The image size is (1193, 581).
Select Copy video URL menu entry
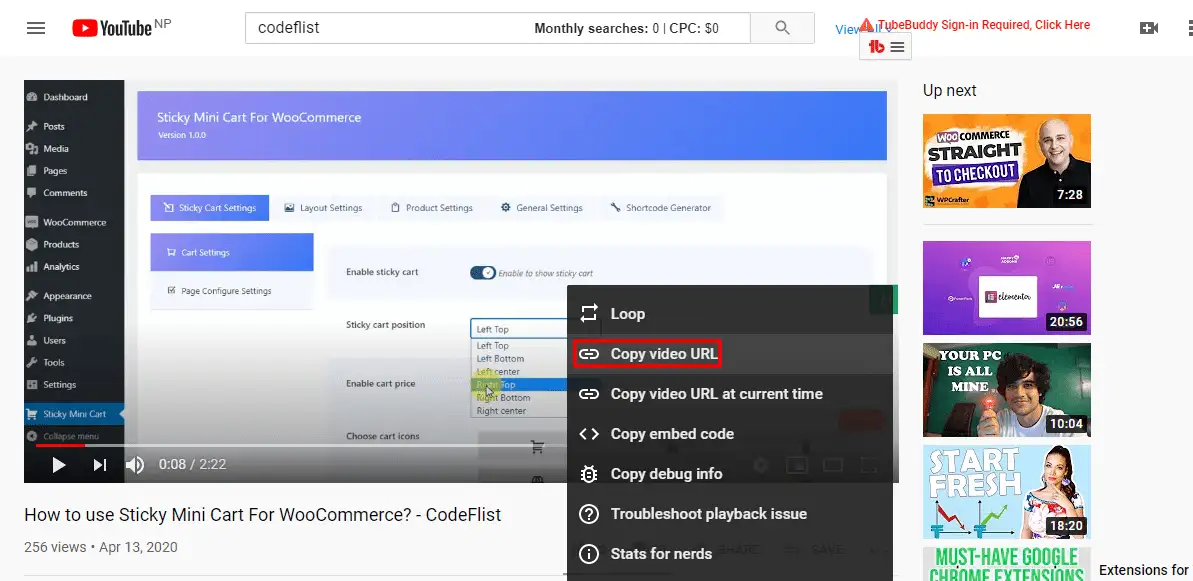coord(663,354)
